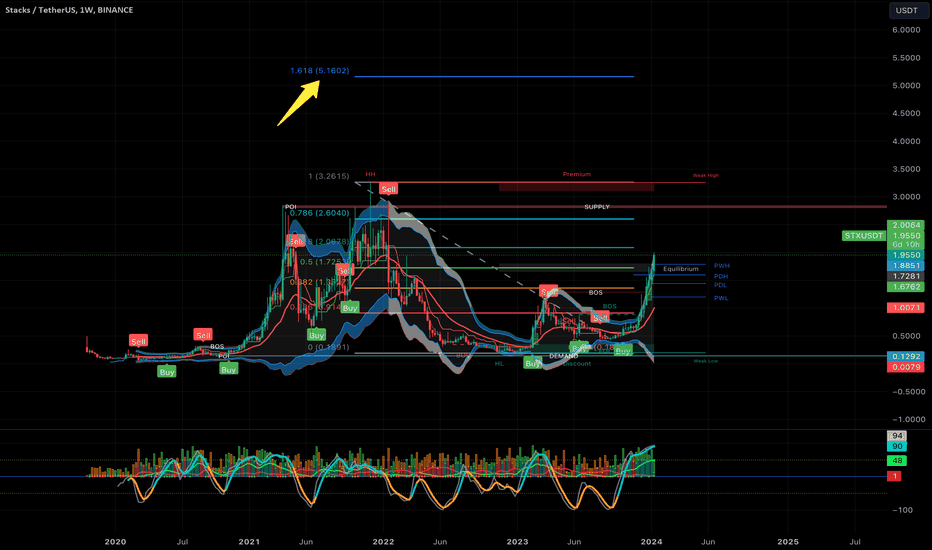The width and height of the screenshot is (932, 550).
Task: Click the red 0.0079 price tag
Action: point(906,367)
